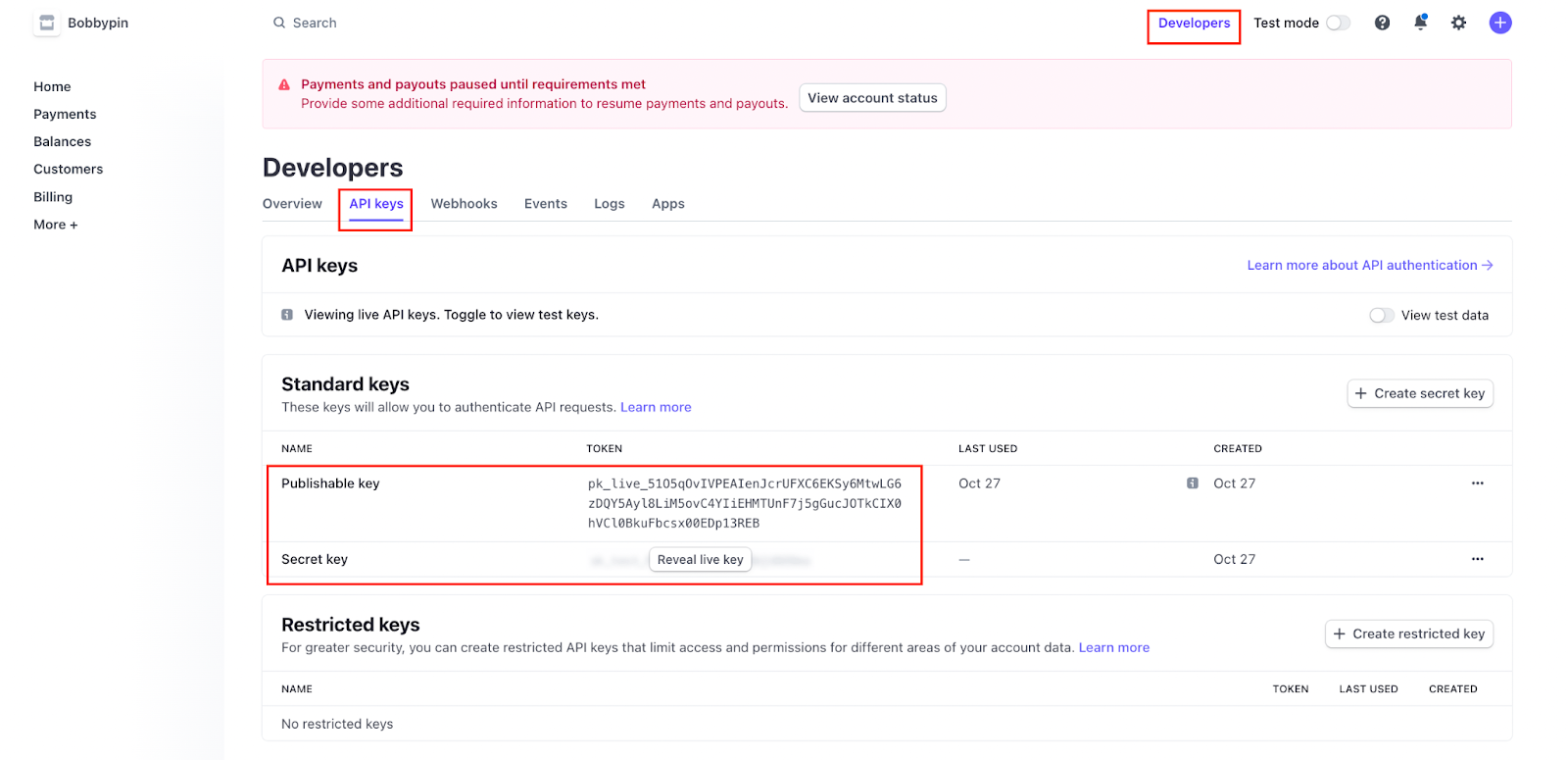
Task: Toggle Test mode switch in header
Action: coord(1338,23)
